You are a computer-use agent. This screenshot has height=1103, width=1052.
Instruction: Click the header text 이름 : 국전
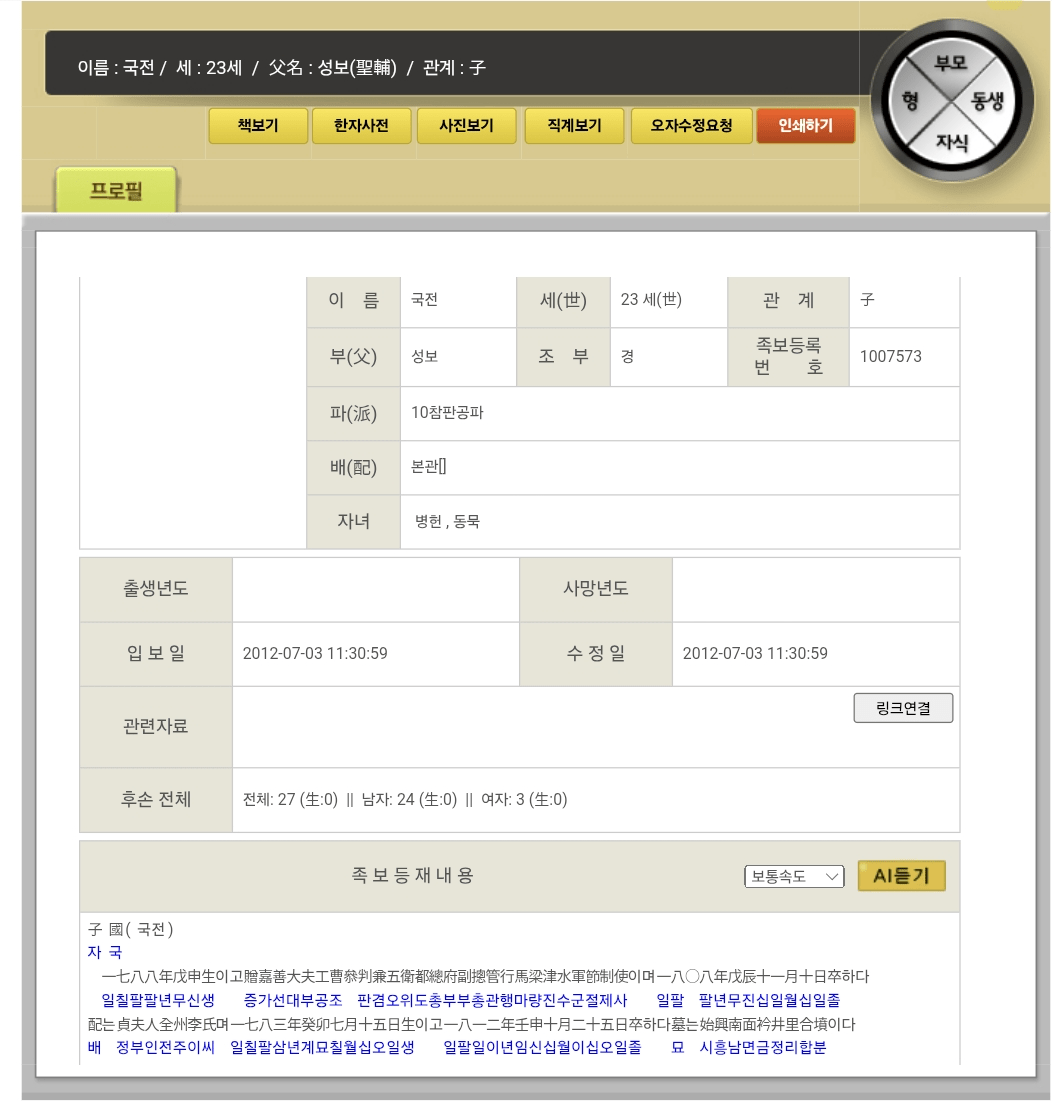pos(116,68)
